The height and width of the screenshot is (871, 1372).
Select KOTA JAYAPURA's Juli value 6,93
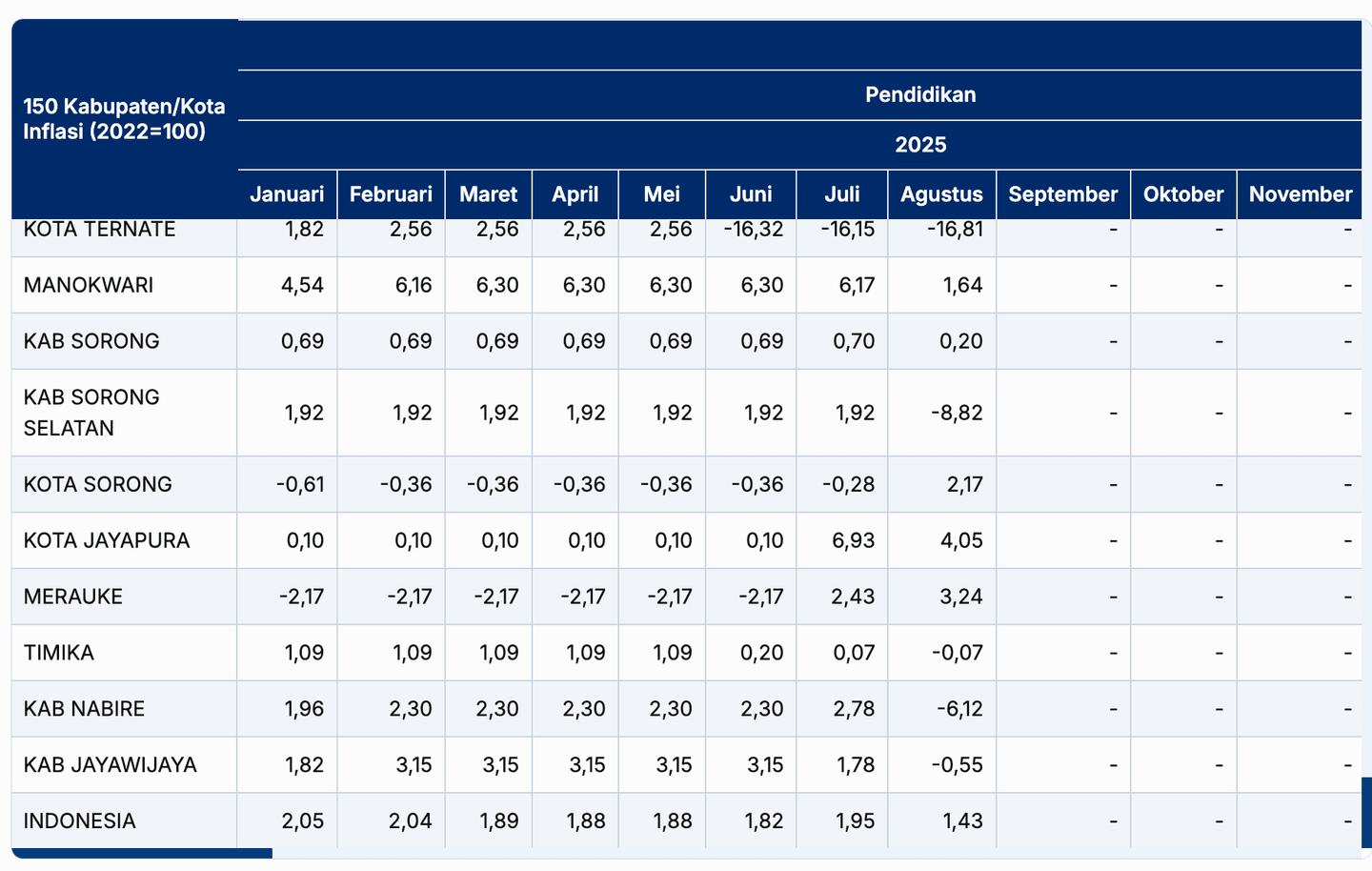(853, 540)
